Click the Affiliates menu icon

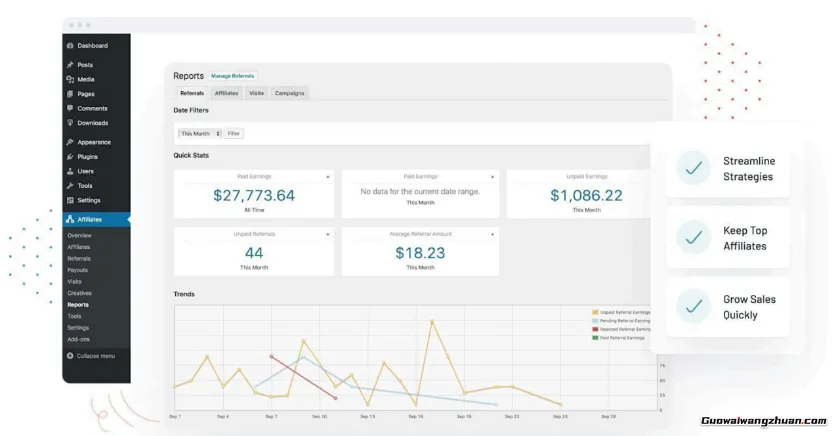(70, 219)
